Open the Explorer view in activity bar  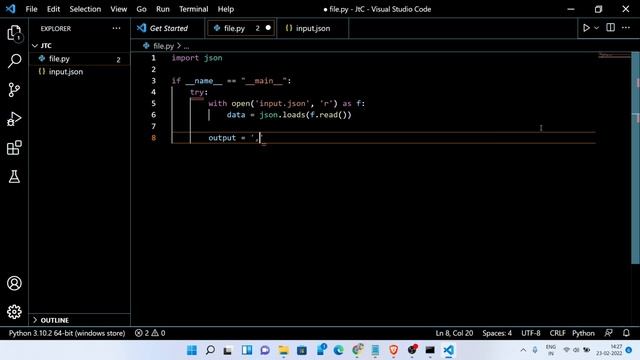pyautogui.click(x=14, y=33)
